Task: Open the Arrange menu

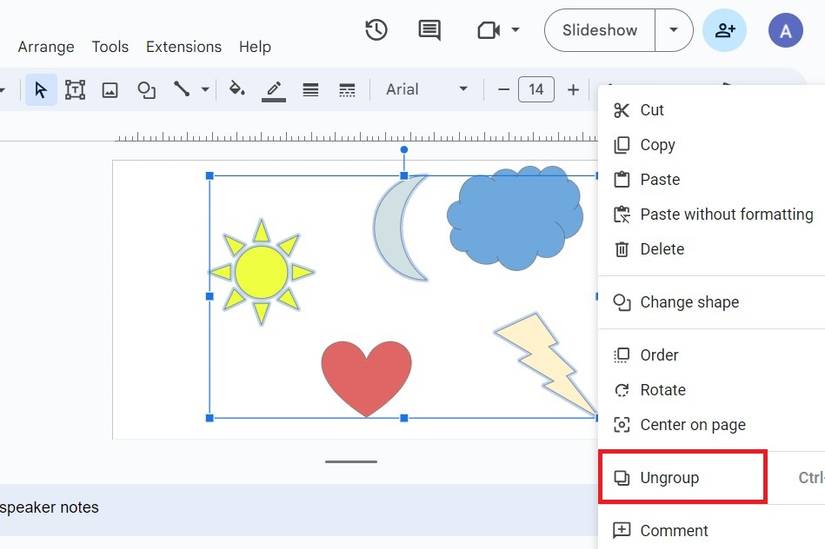Action: pyautogui.click(x=46, y=47)
